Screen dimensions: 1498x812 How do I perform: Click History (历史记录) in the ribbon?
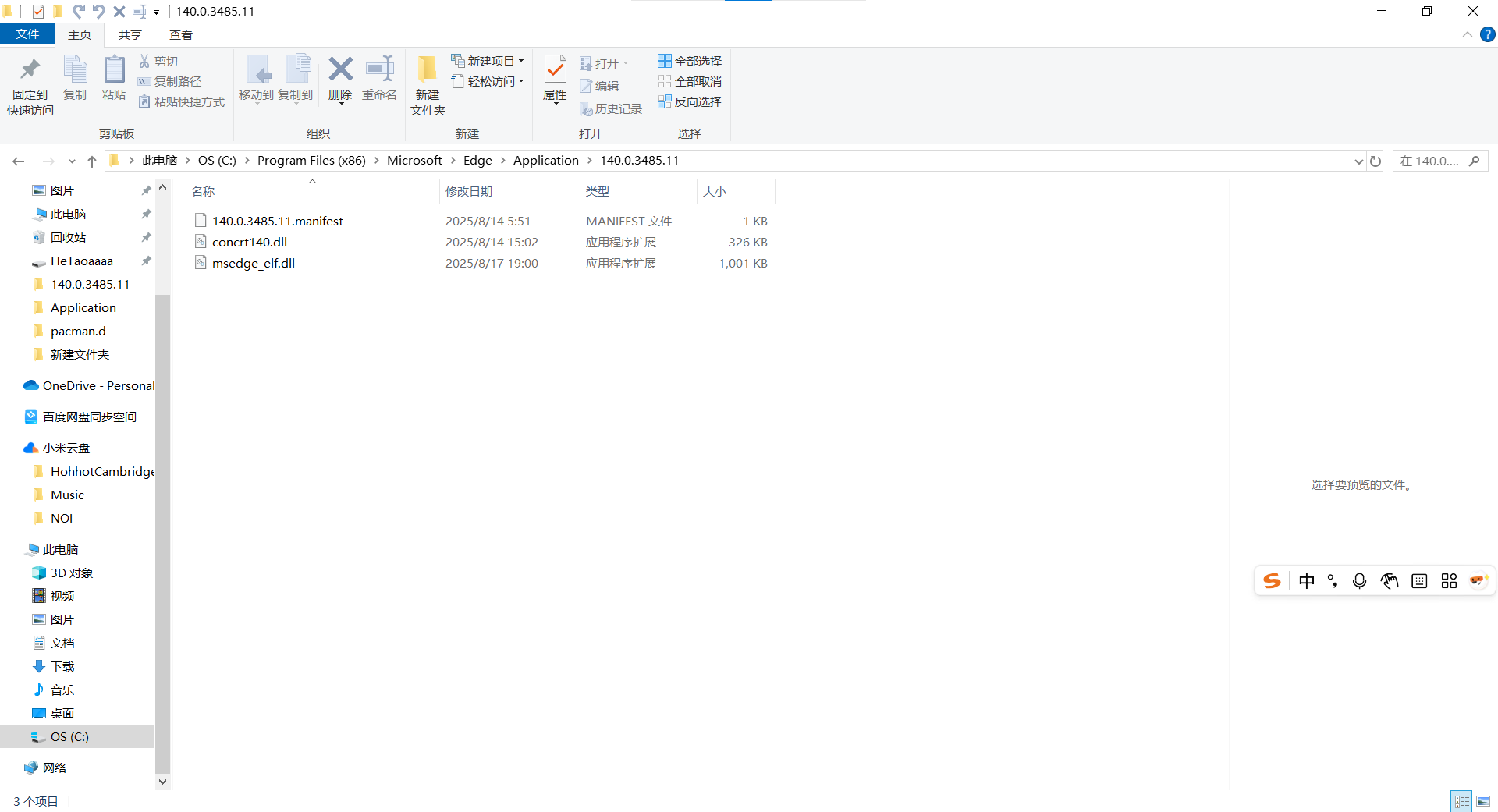coord(611,109)
